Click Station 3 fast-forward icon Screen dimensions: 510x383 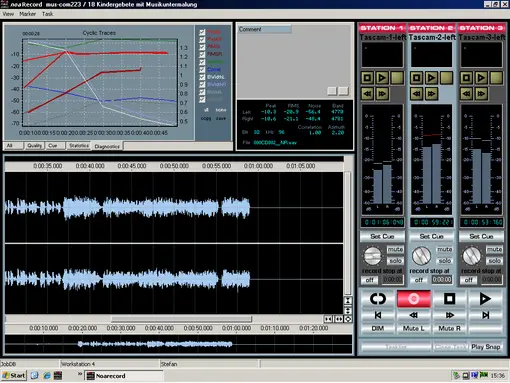(481, 94)
